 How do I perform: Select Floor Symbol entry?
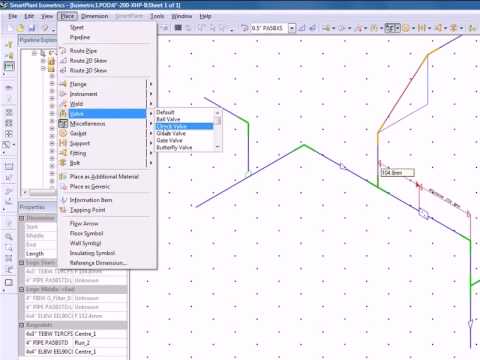(107, 233)
